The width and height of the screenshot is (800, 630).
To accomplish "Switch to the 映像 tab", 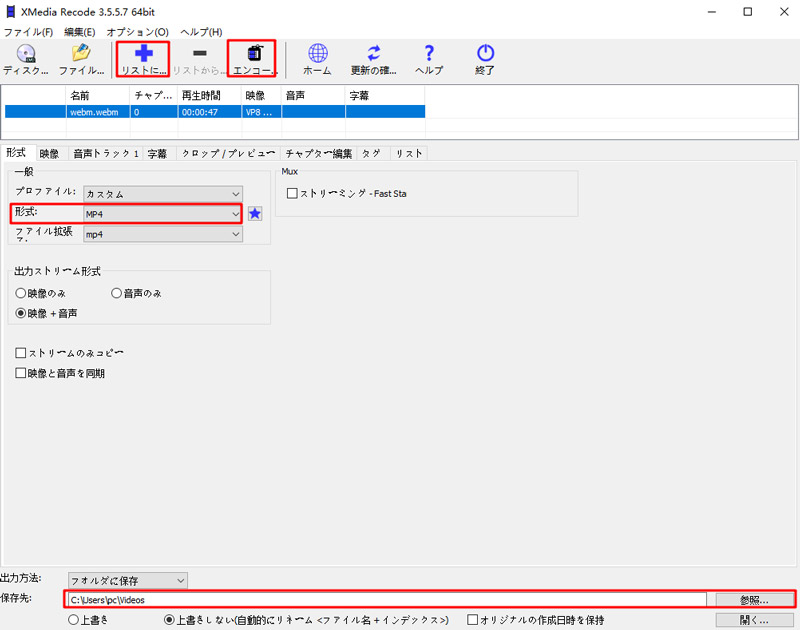I will click(49, 153).
